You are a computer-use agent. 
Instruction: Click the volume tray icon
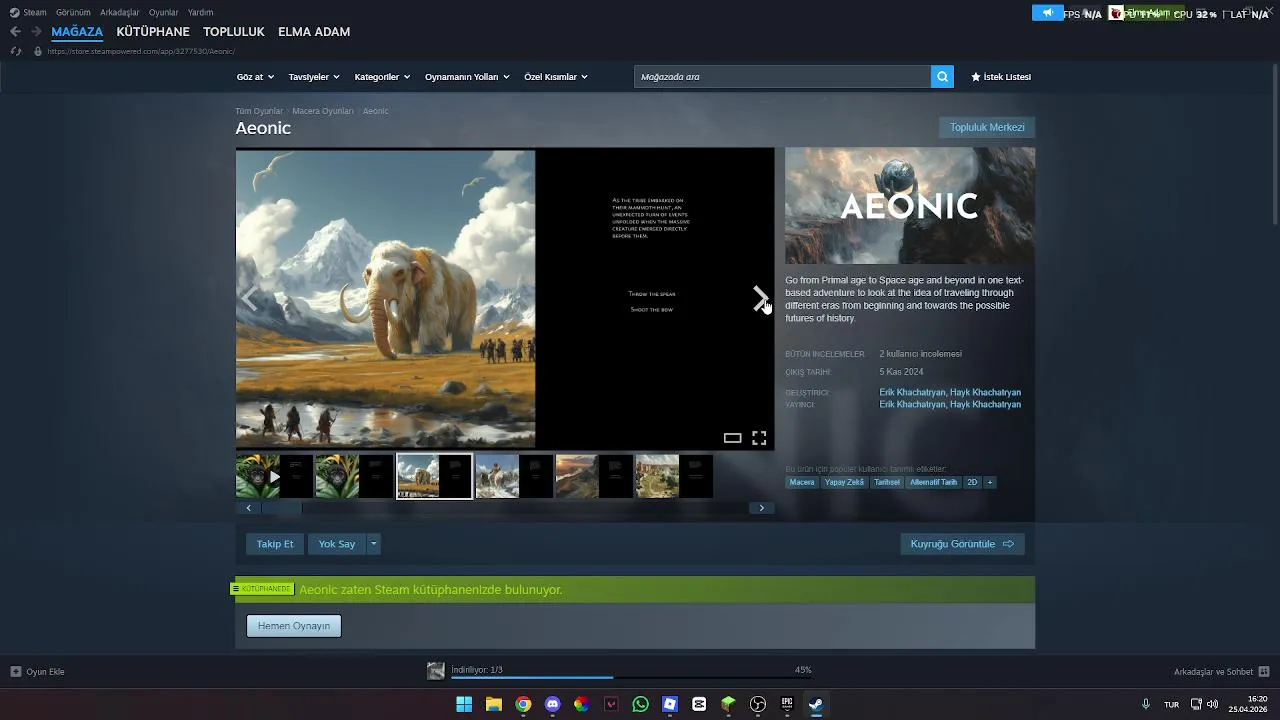tap(1213, 704)
